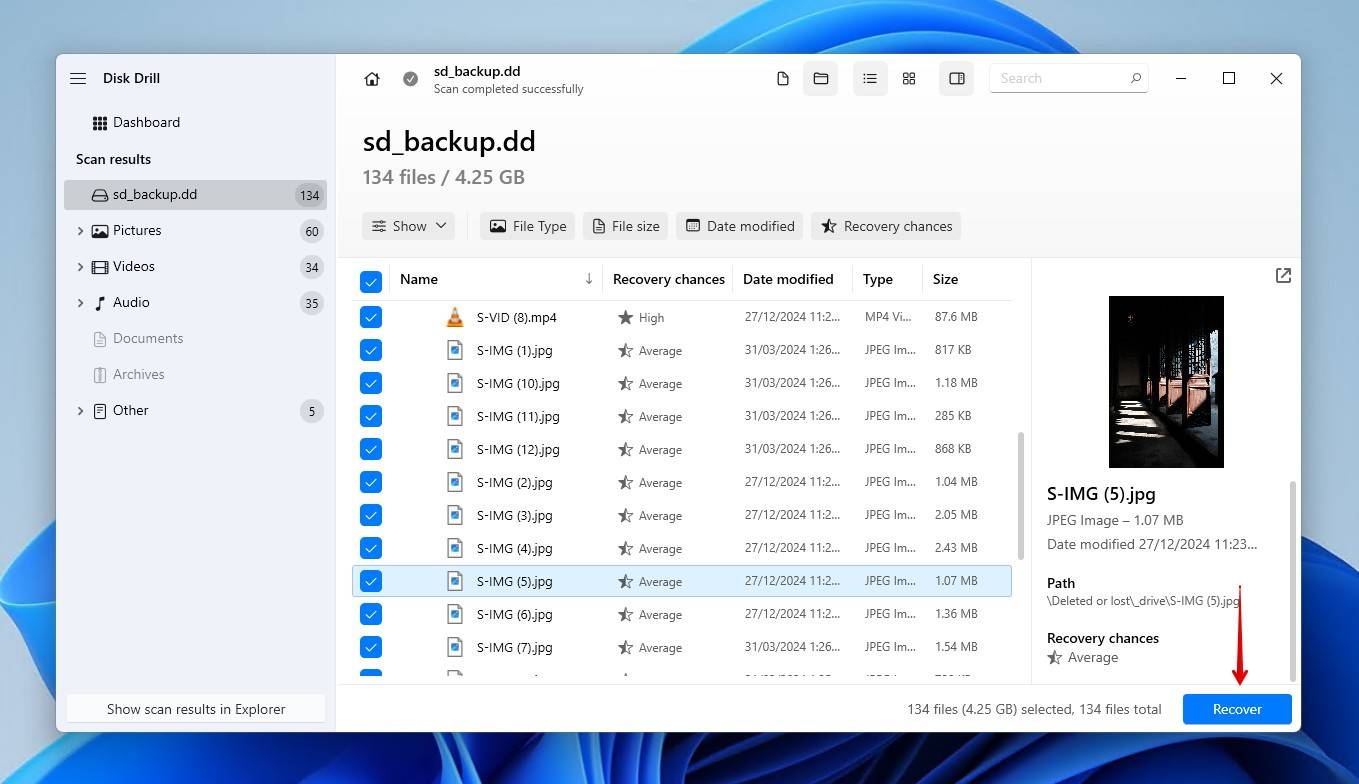Screen dimensions: 1359x784
Task: Switch to grid view layout
Action: coord(908,78)
